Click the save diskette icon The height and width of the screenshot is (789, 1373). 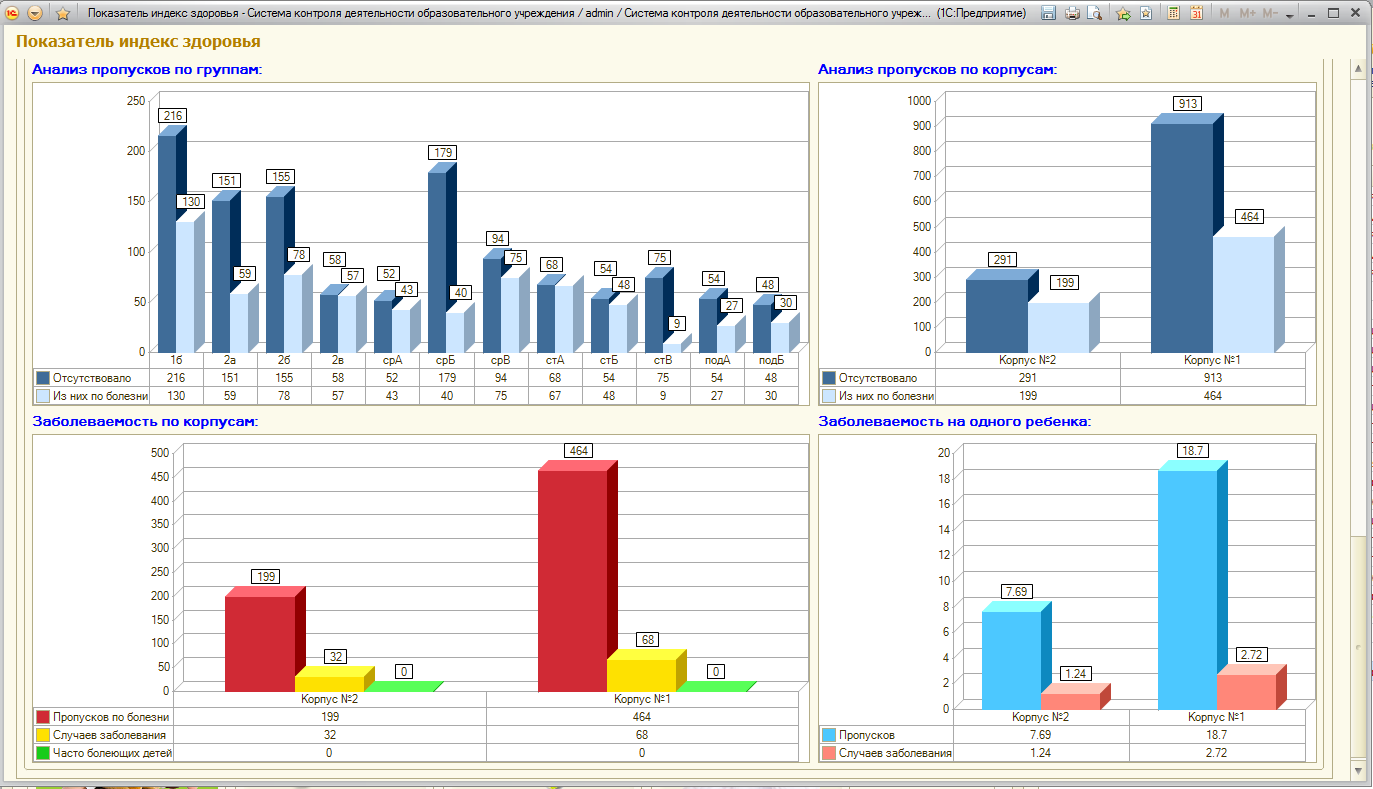tap(1048, 14)
